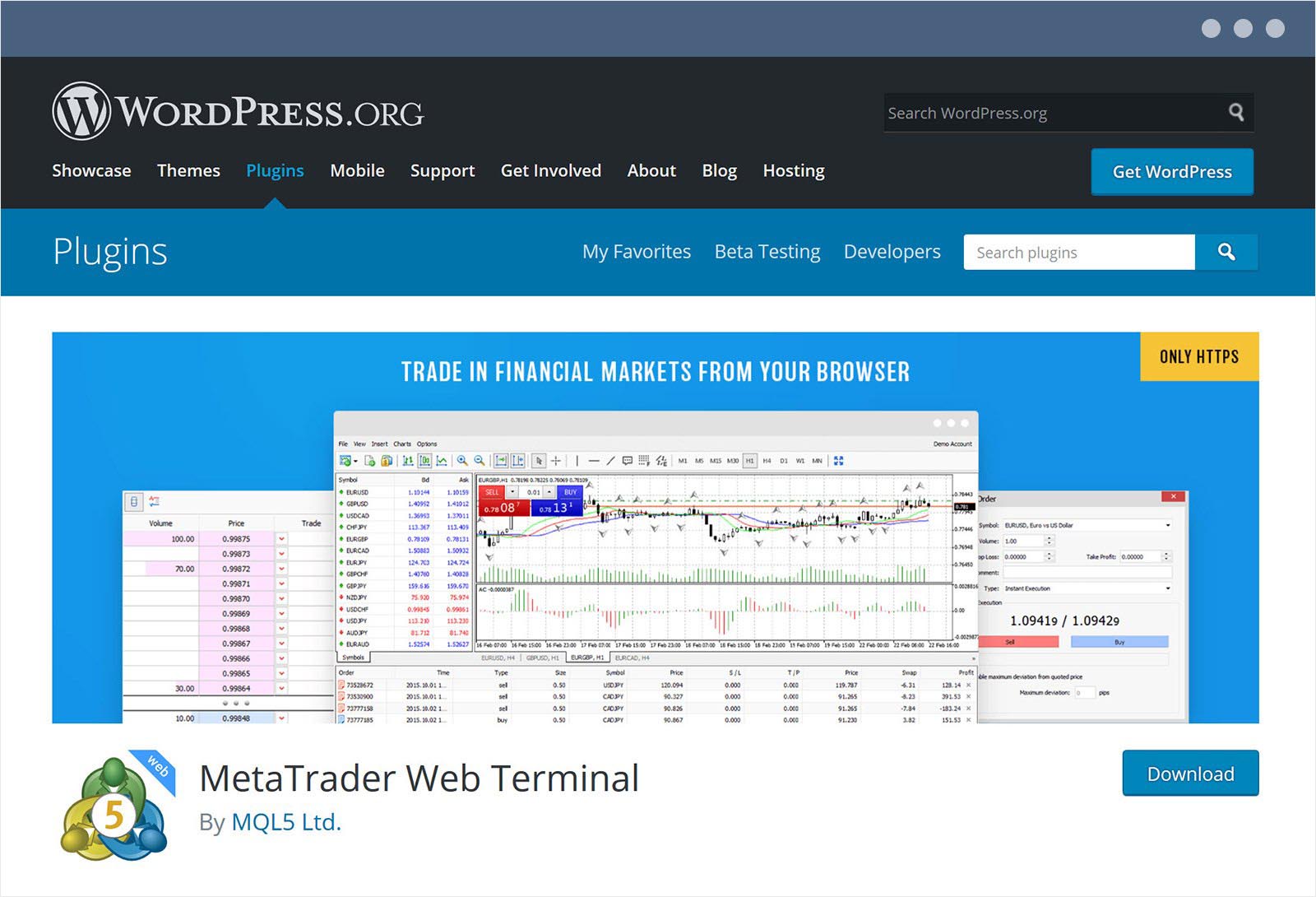1316x897 pixels.
Task: Click the zoom-out magnifier icon
Action: click(479, 460)
